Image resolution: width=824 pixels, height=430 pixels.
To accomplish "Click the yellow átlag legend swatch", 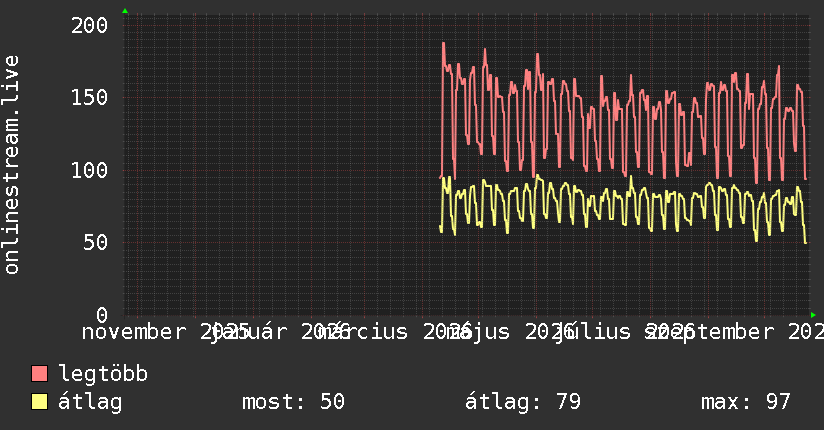I will (39, 402).
